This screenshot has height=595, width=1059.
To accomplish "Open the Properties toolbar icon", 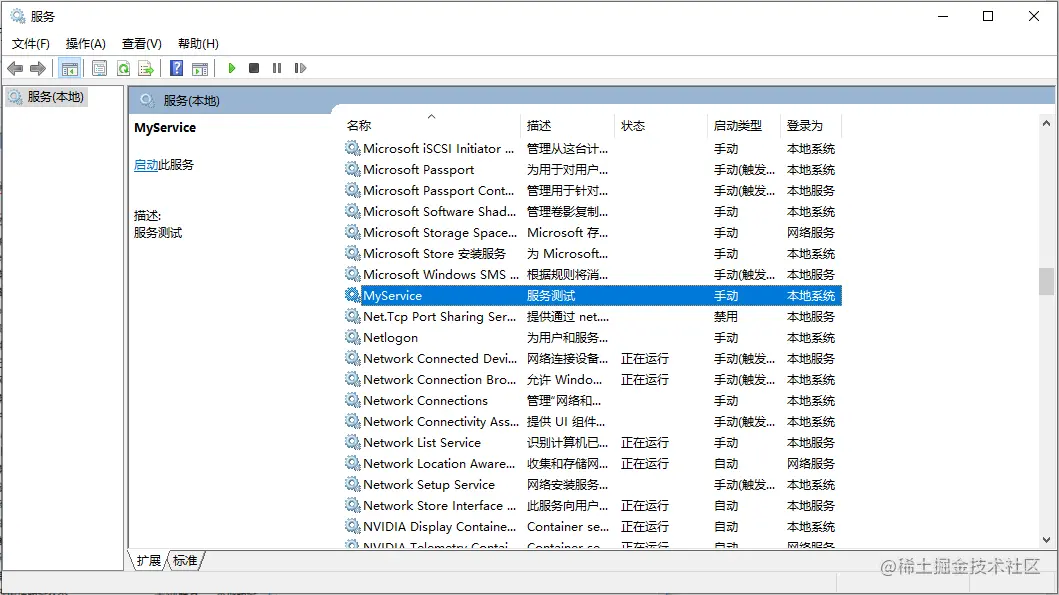I will click(x=99, y=68).
